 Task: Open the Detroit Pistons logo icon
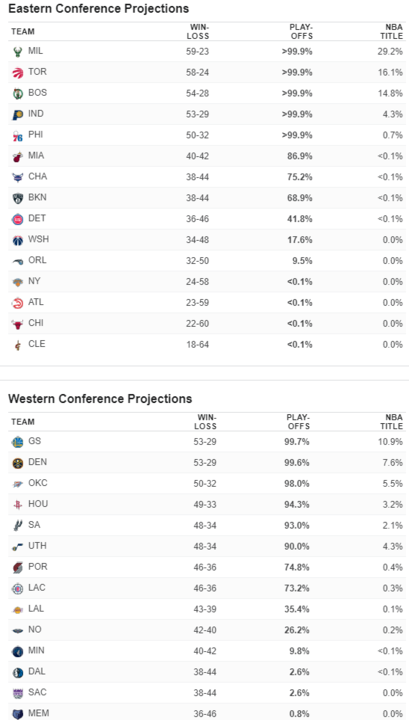click(x=17, y=219)
